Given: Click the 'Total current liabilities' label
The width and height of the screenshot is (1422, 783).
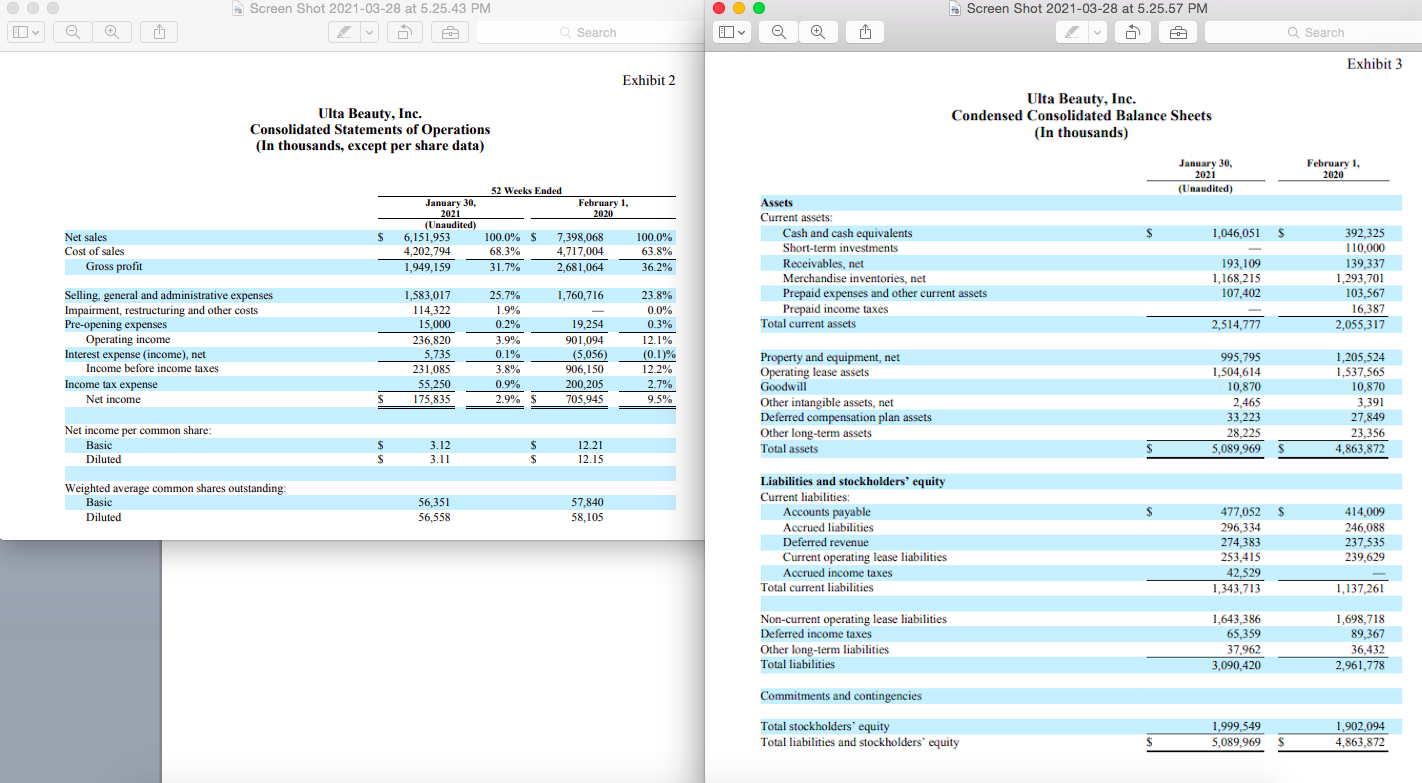Looking at the screenshot, I should 817,587.
